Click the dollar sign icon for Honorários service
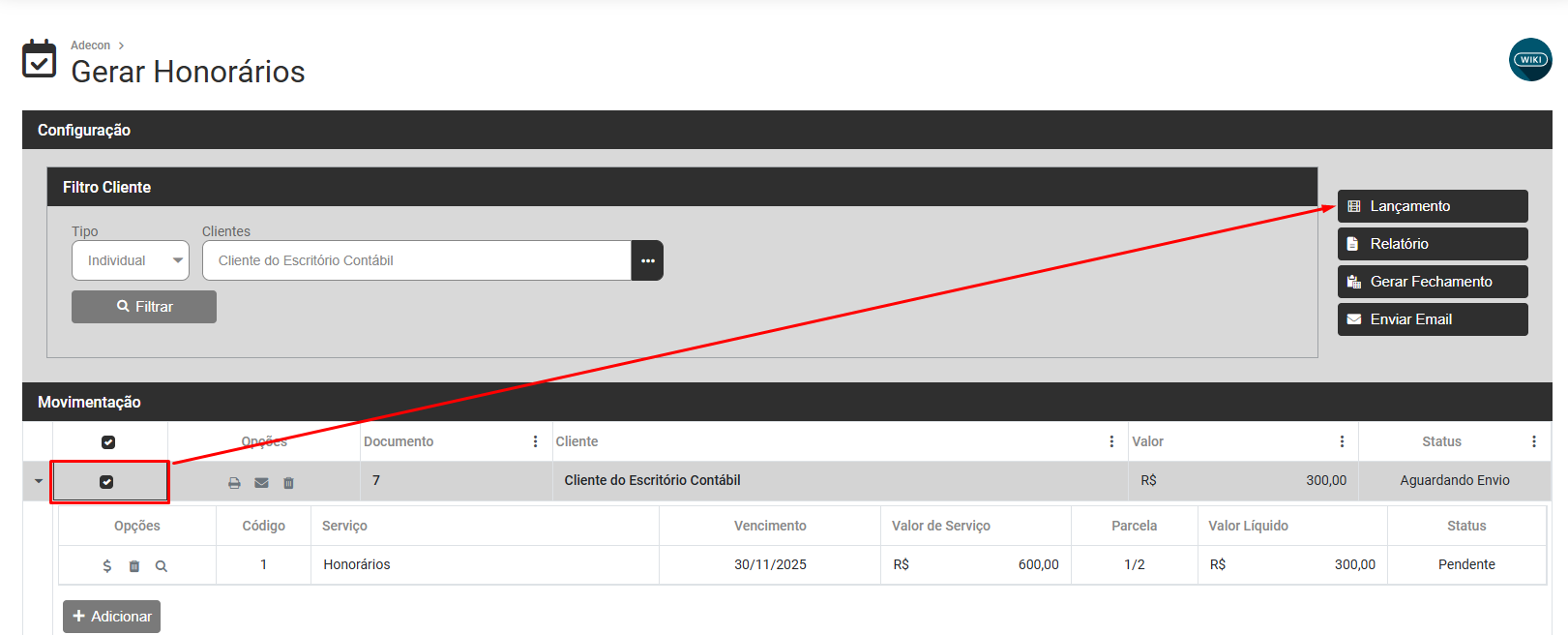1568x635 pixels. 106,566
